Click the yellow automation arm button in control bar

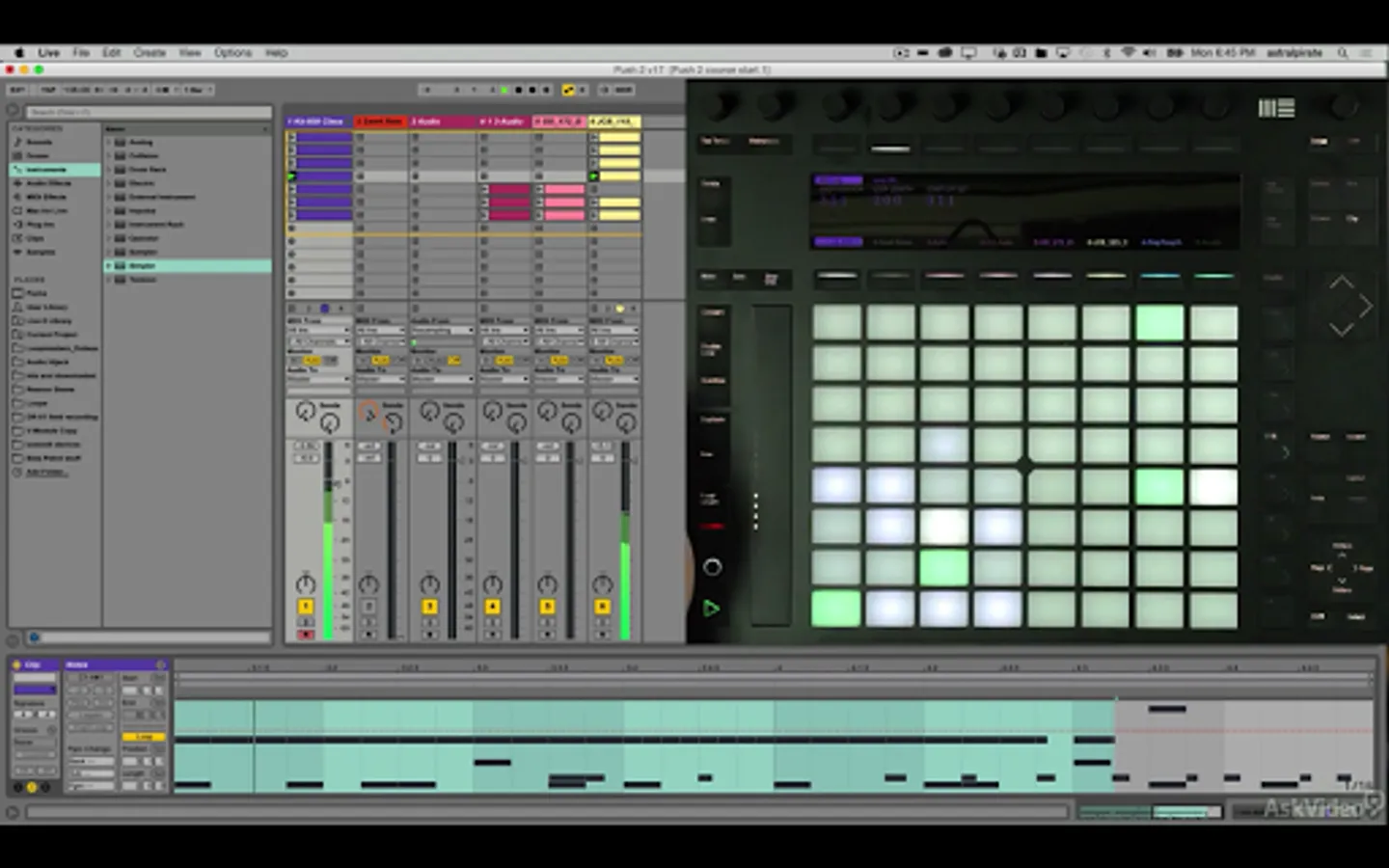[569, 90]
